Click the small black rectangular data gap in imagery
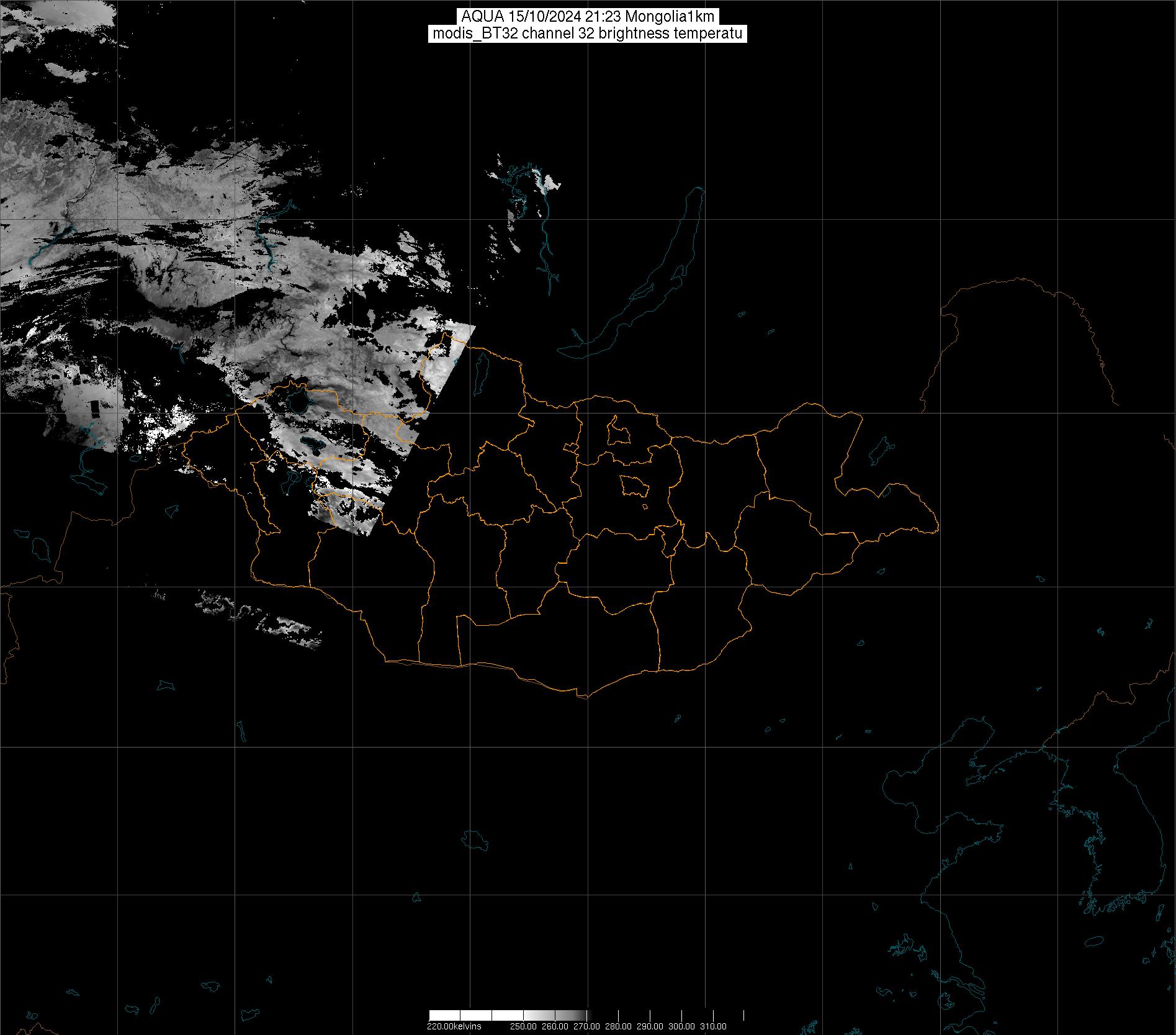This screenshot has height=1035, width=1176. (96, 409)
